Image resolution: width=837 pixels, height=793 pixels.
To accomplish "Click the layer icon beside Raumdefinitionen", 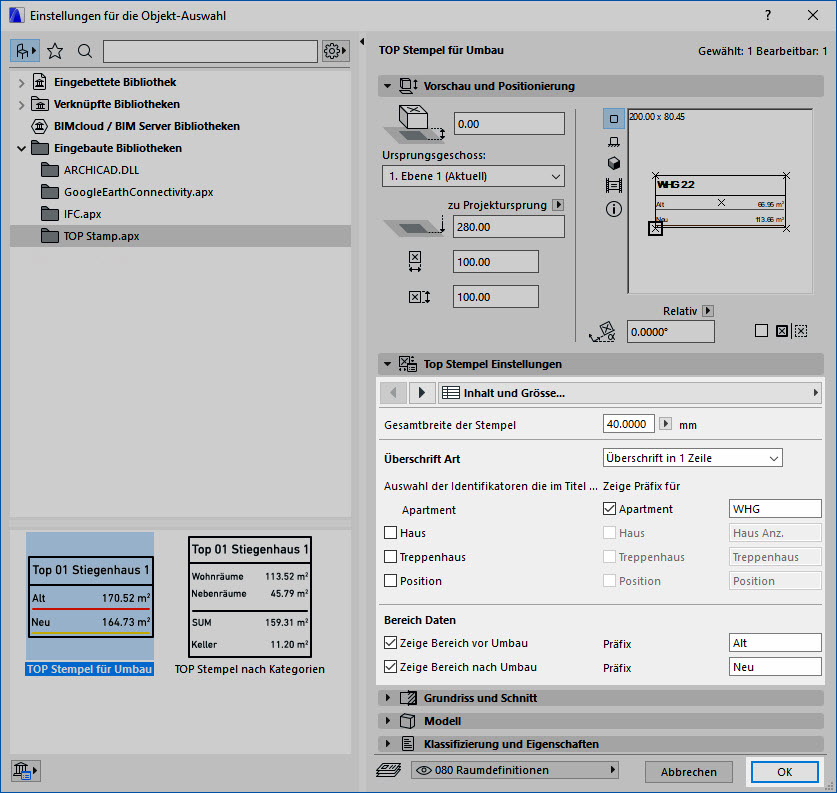I will tap(389, 770).
